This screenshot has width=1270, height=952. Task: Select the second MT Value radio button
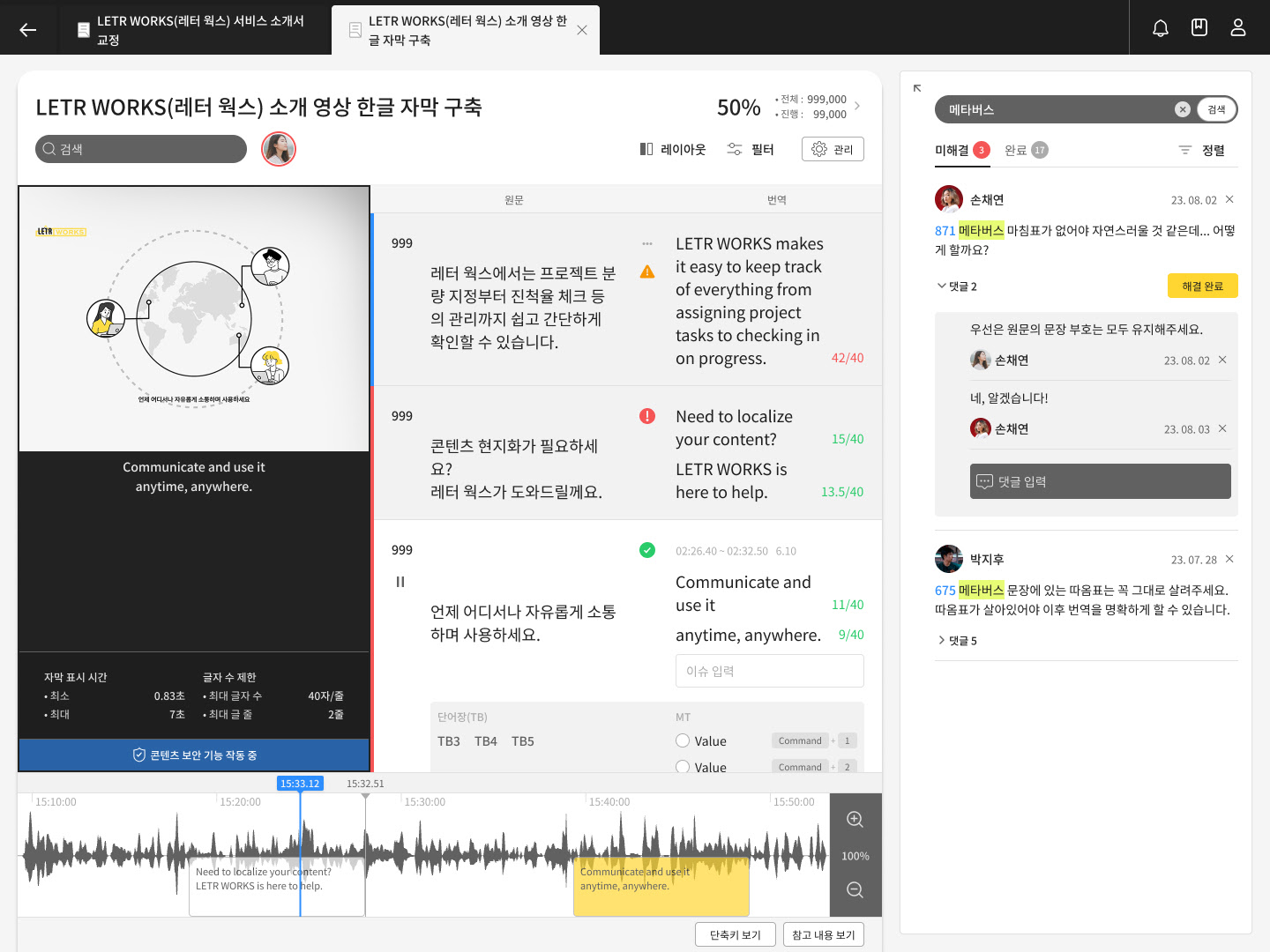tap(683, 767)
